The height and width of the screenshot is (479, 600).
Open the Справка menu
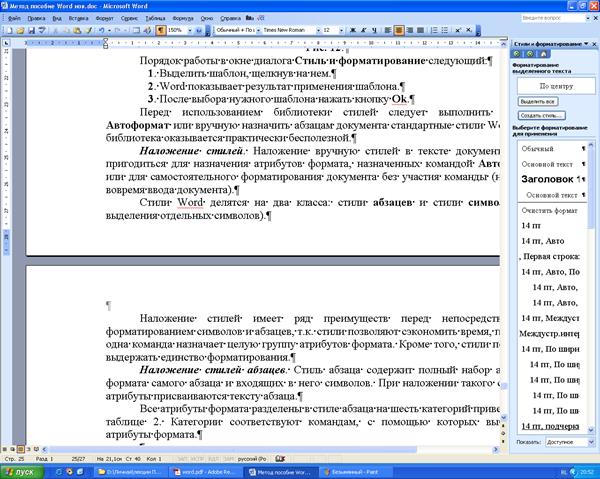[x=230, y=18]
